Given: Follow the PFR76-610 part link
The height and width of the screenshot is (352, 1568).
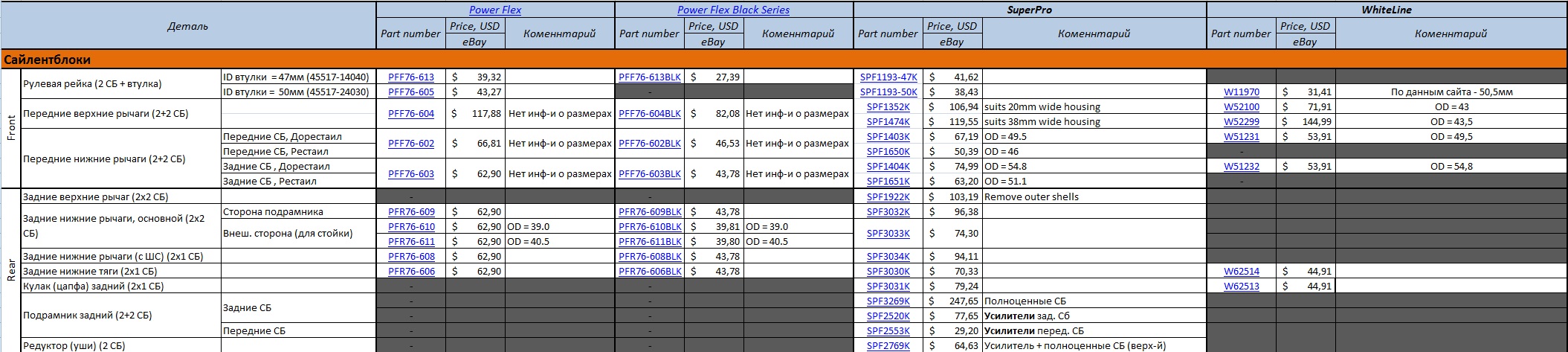Looking at the screenshot, I should [411, 226].
